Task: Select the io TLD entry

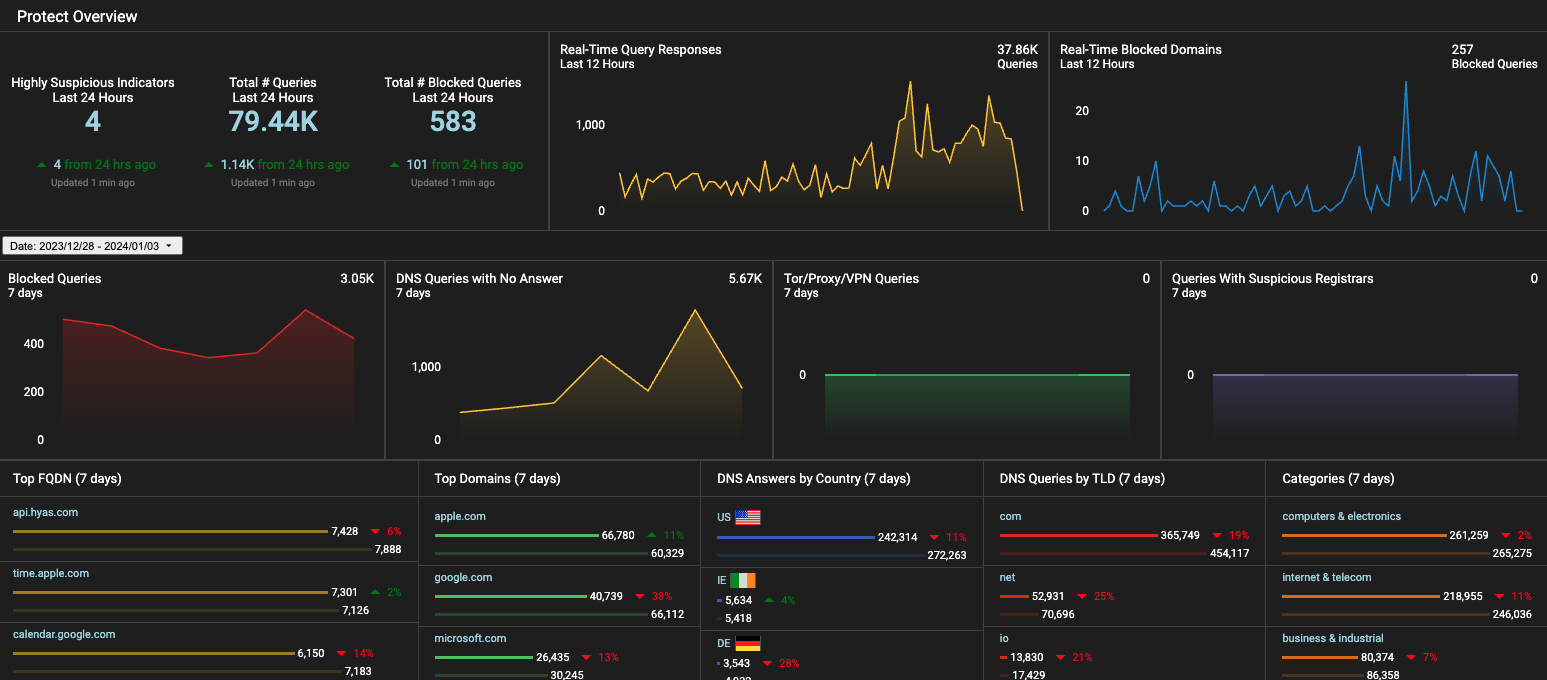Action: pyautogui.click(x=1005, y=638)
